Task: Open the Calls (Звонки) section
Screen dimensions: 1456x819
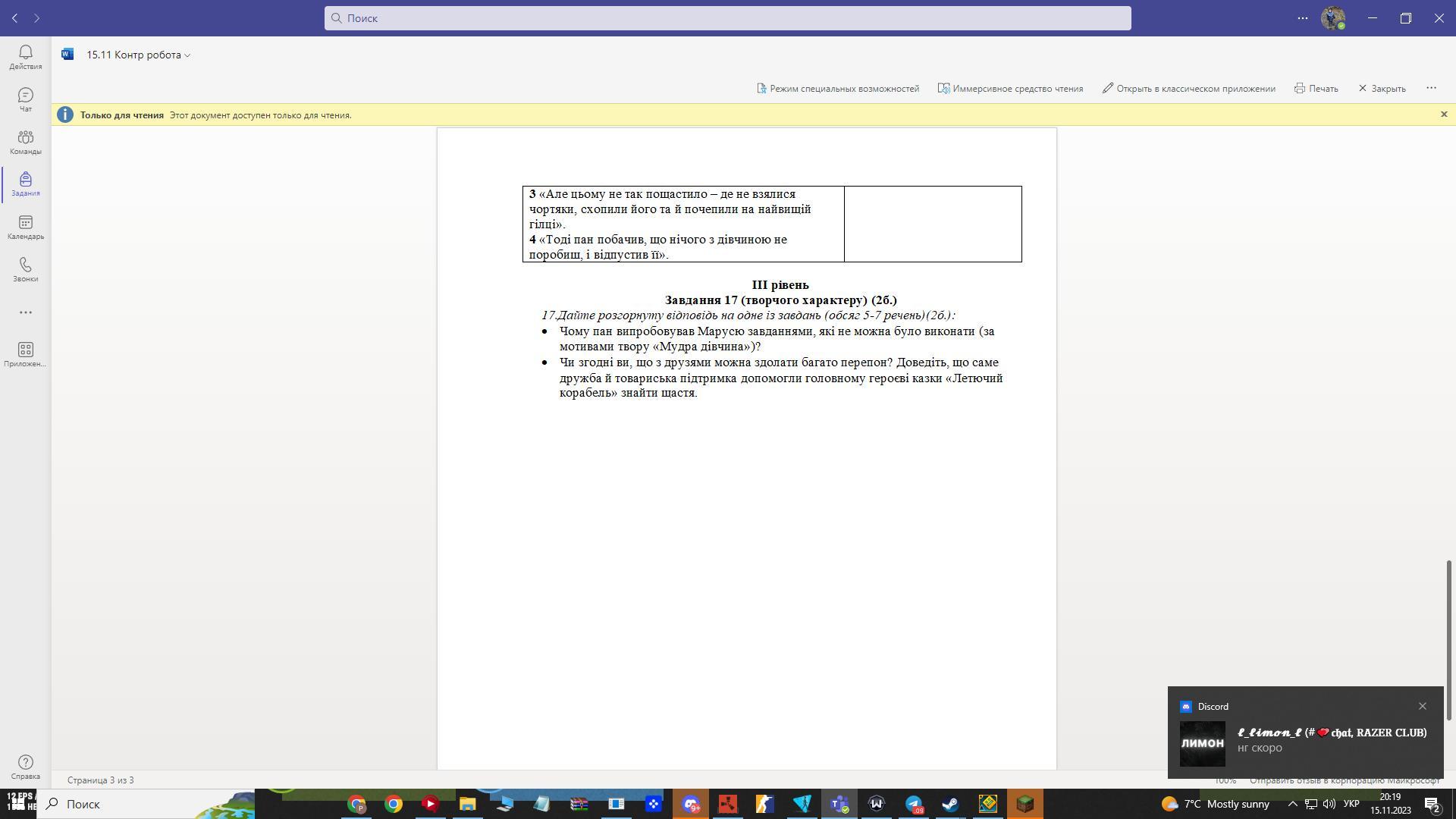Action: coord(25,268)
